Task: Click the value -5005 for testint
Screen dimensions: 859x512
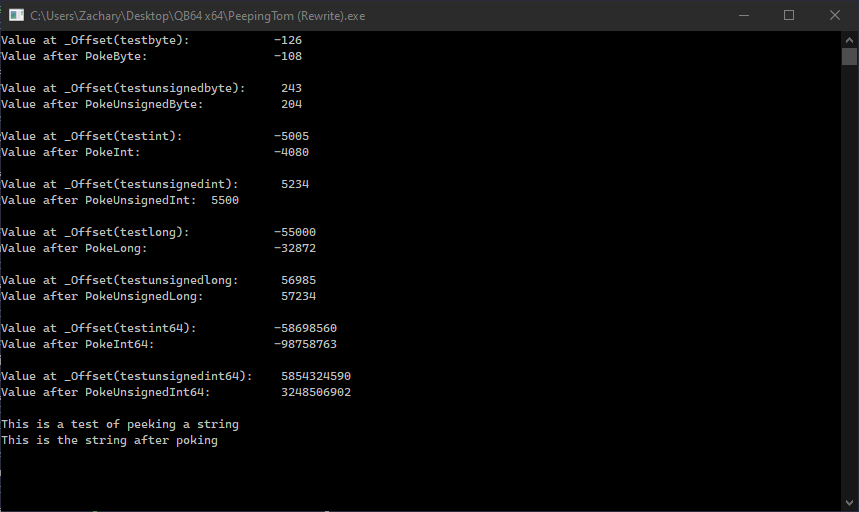Action: tap(291, 136)
